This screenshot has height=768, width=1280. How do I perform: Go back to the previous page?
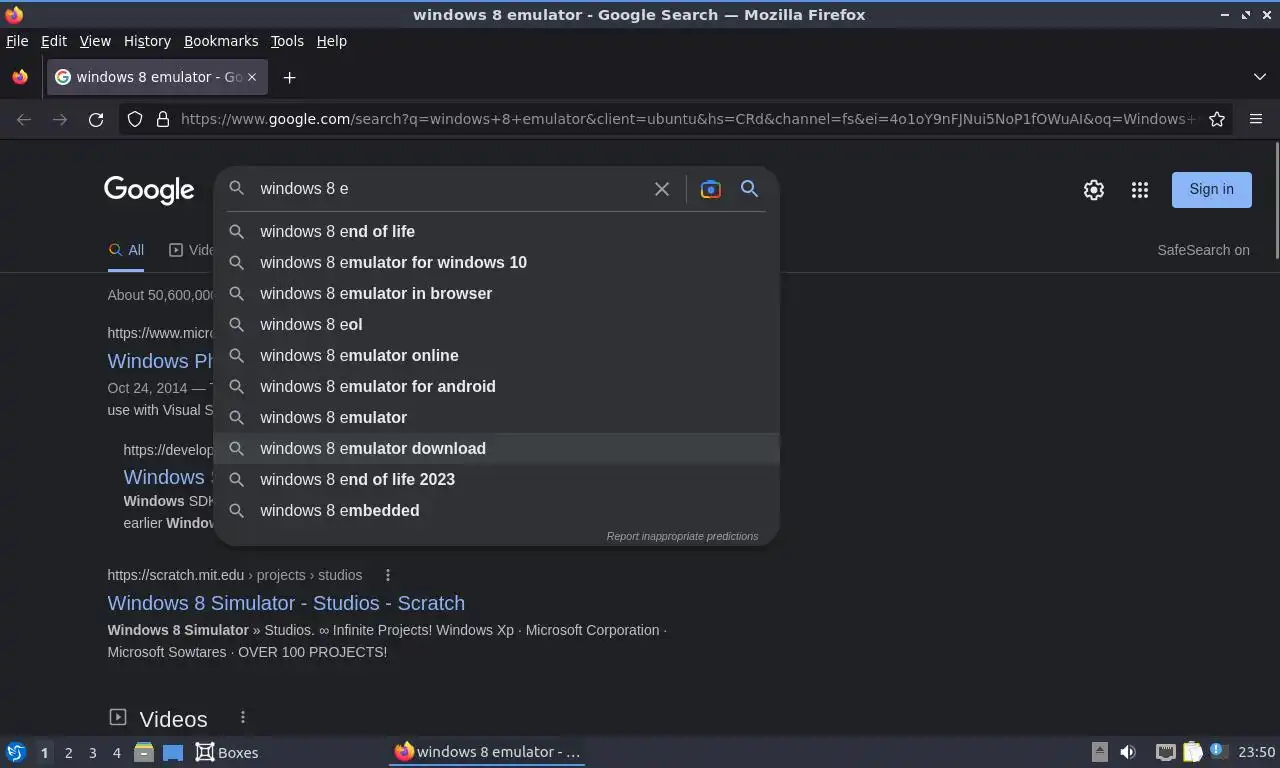(24, 119)
